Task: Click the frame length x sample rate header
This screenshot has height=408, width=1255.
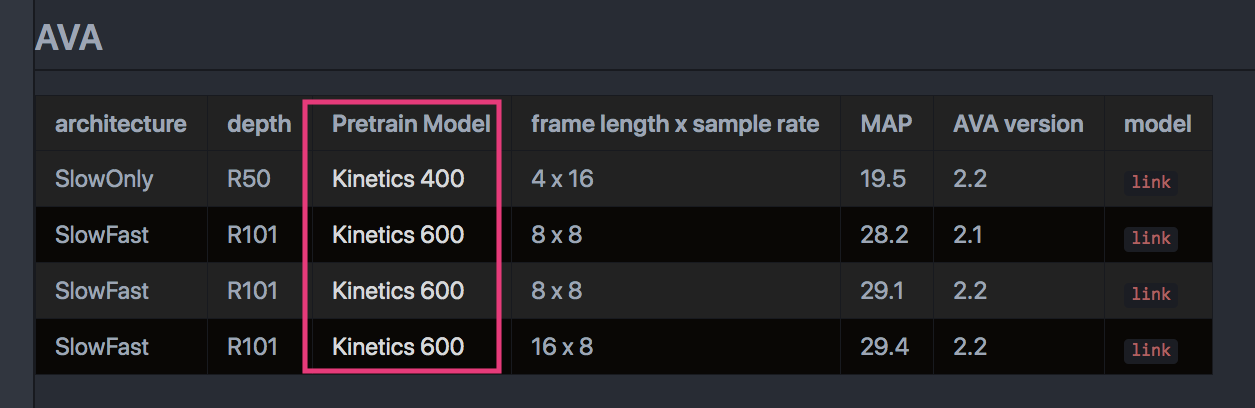Action: click(x=675, y=124)
